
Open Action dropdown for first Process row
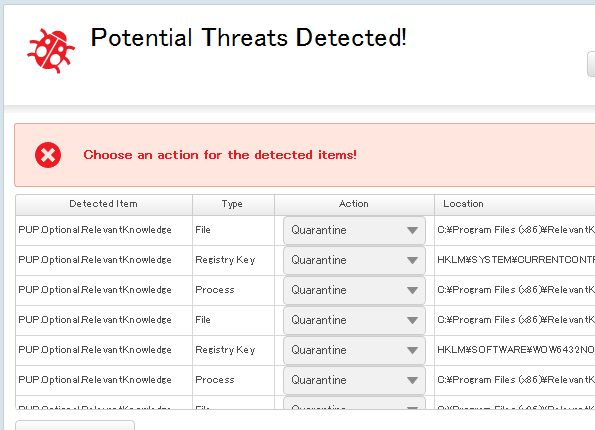pos(354,290)
